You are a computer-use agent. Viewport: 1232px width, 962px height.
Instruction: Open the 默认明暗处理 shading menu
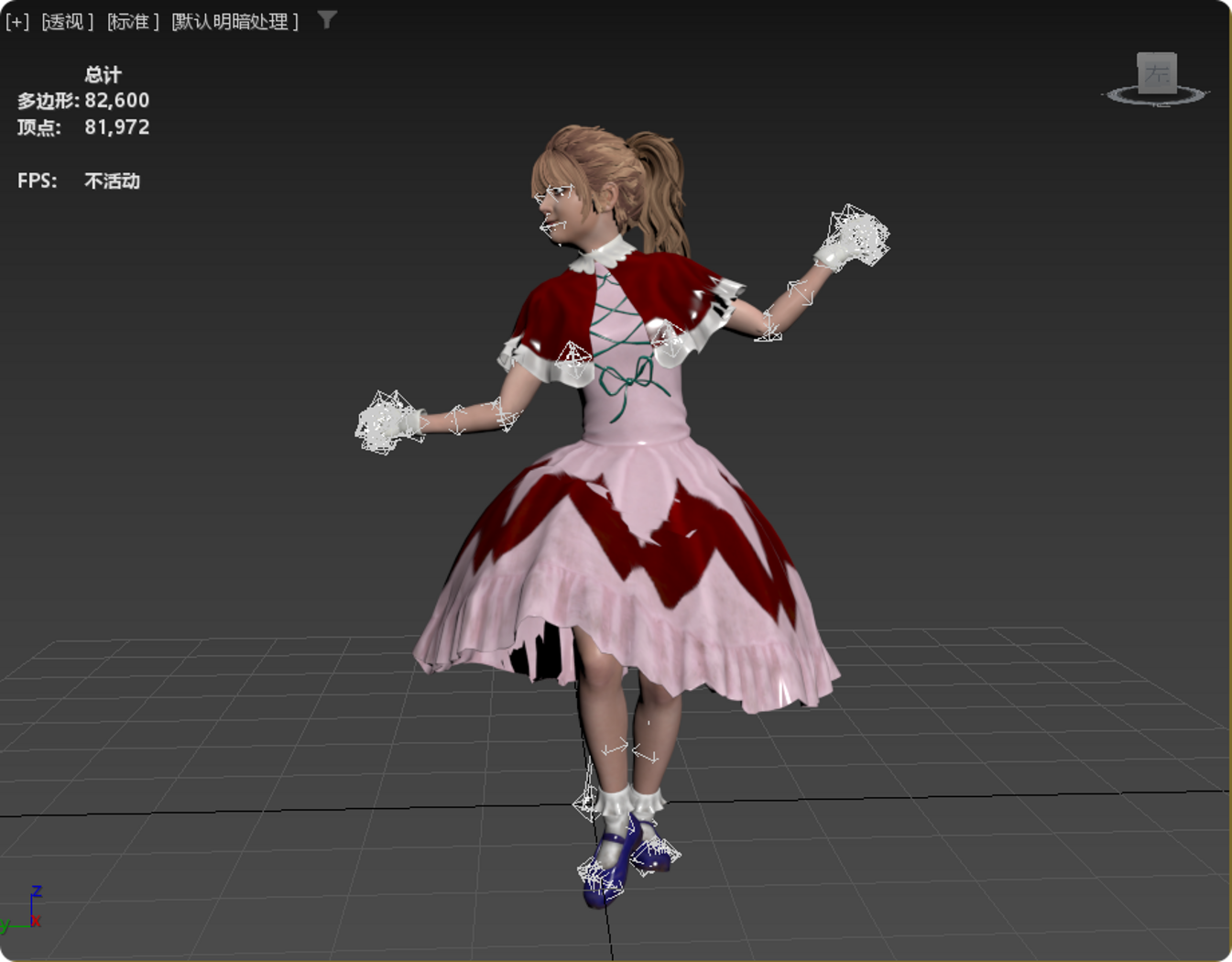[235, 21]
